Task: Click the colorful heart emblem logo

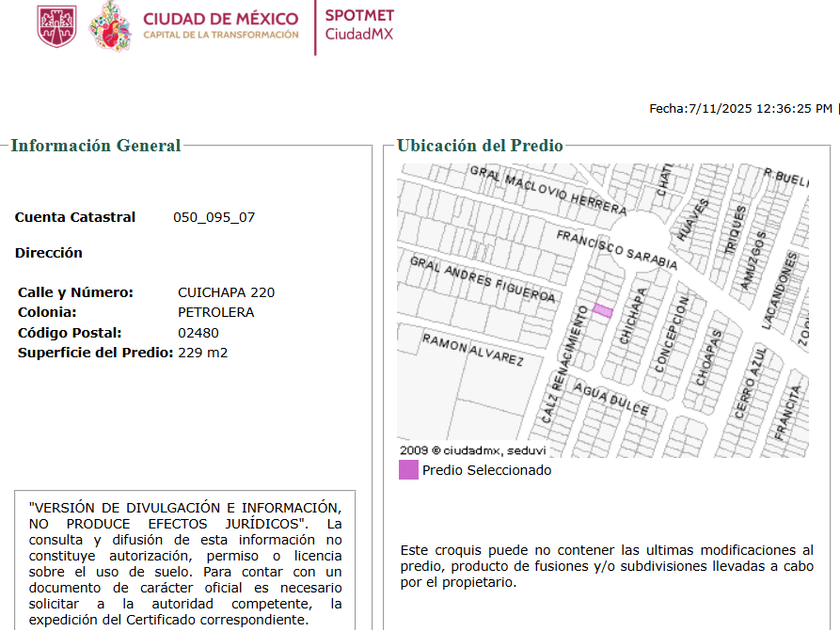Action: pos(110,26)
